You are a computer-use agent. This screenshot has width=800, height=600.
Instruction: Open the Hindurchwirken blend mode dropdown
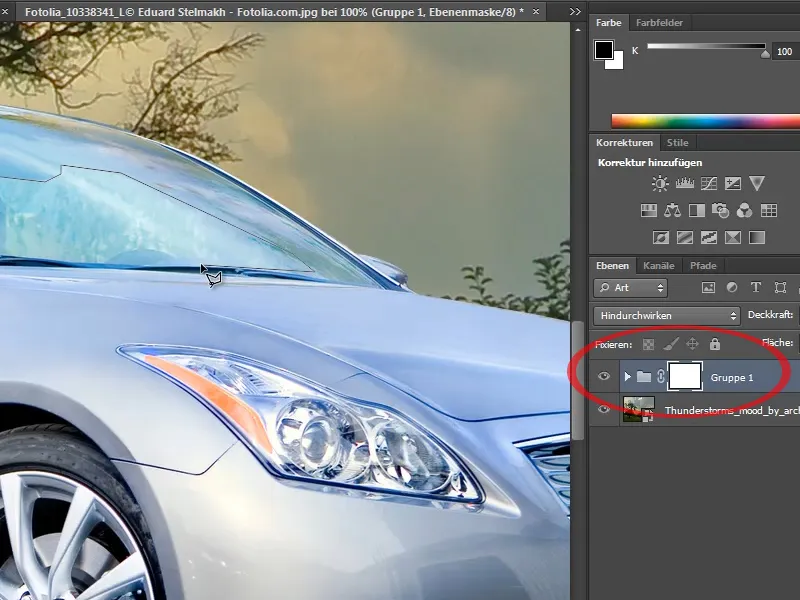click(x=667, y=316)
